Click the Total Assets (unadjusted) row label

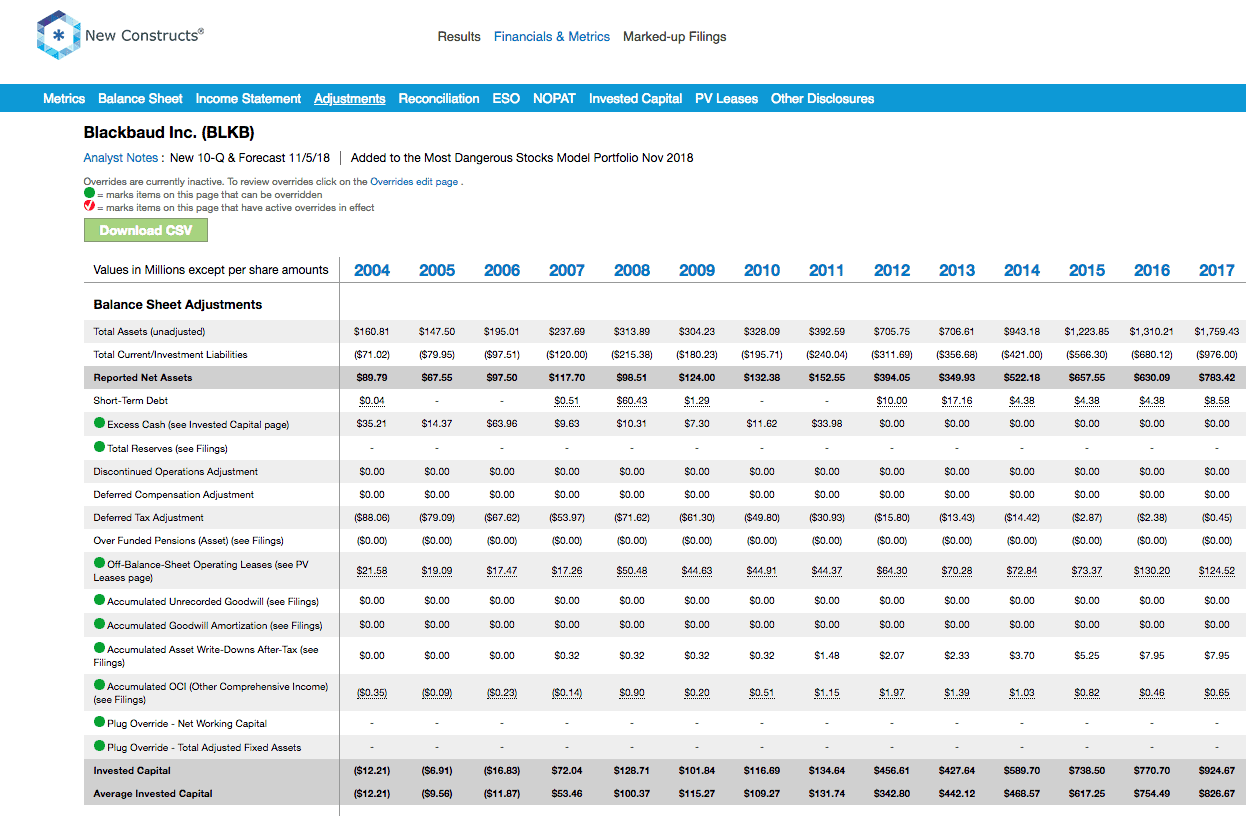pos(149,331)
